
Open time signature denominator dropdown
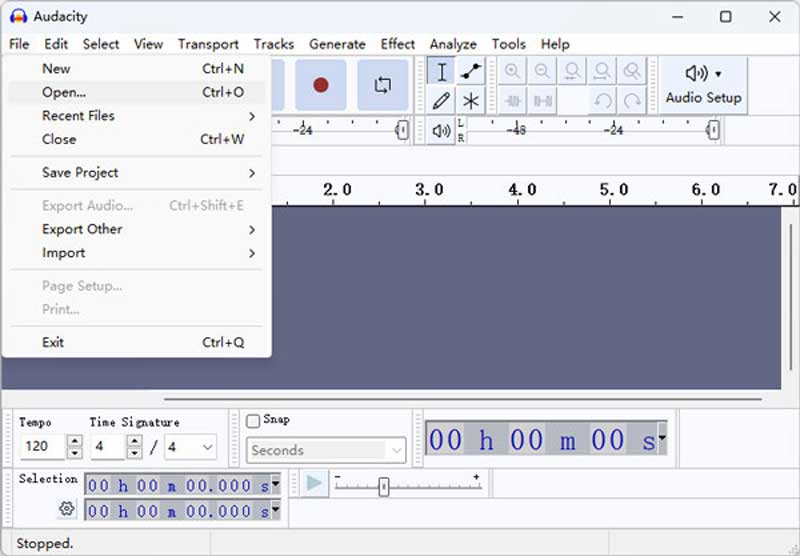(x=190, y=447)
